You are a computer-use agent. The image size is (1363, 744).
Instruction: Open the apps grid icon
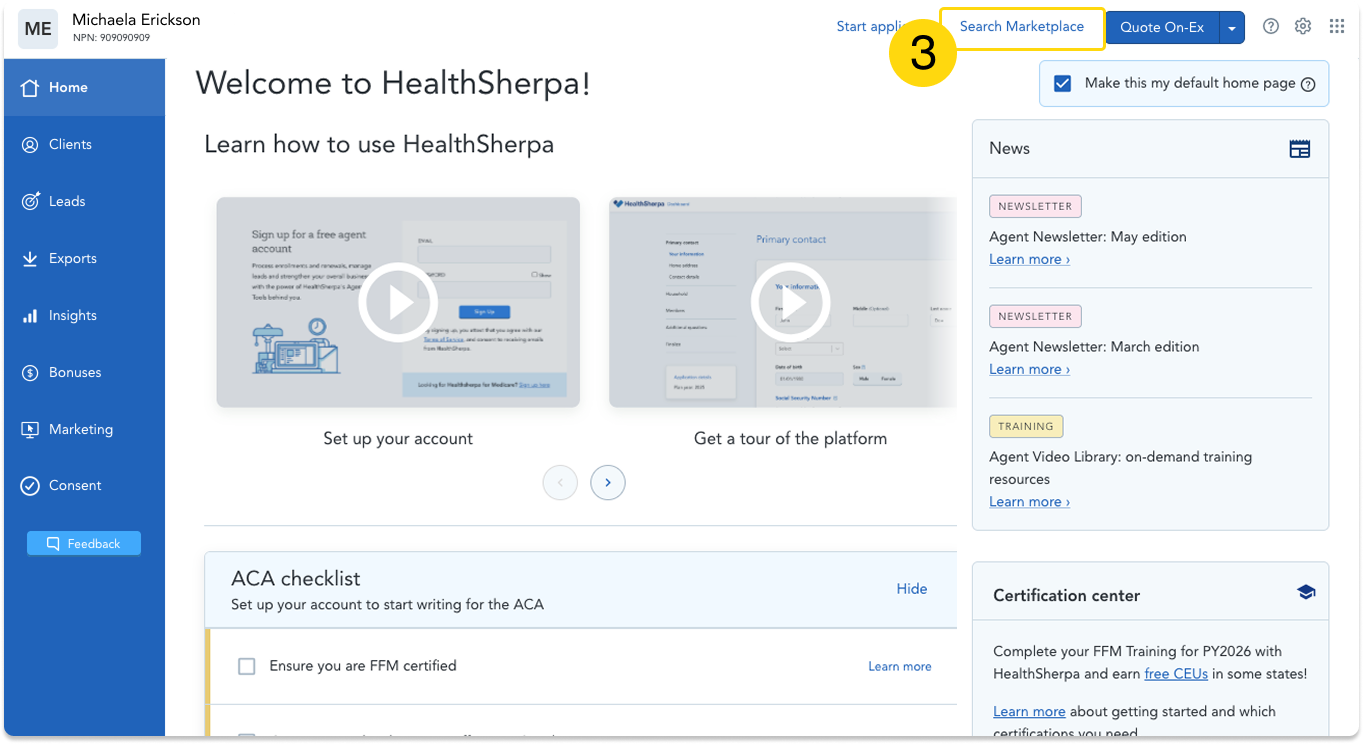pyautogui.click(x=1337, y=27)
